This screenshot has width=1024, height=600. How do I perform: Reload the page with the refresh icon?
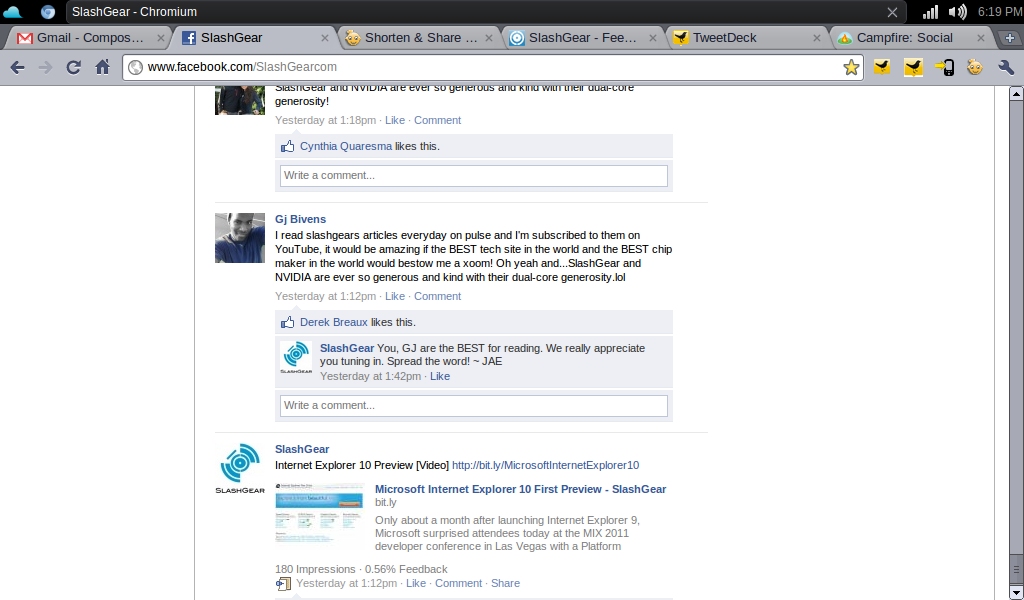pyautogui.click(x=73, y=68)
